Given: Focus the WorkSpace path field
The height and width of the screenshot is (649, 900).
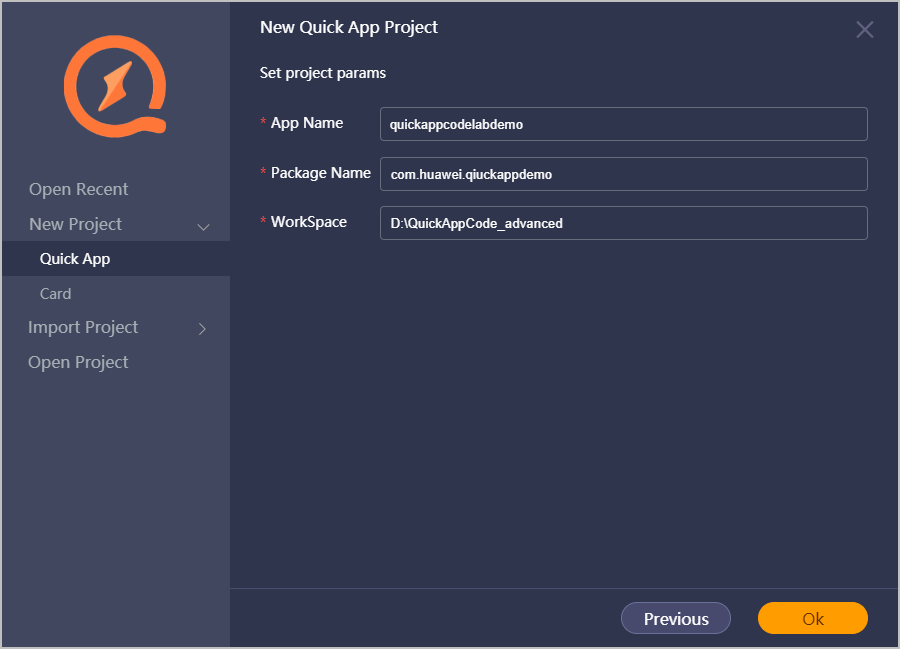Looking at the screenshot, I should coord(624,223).
